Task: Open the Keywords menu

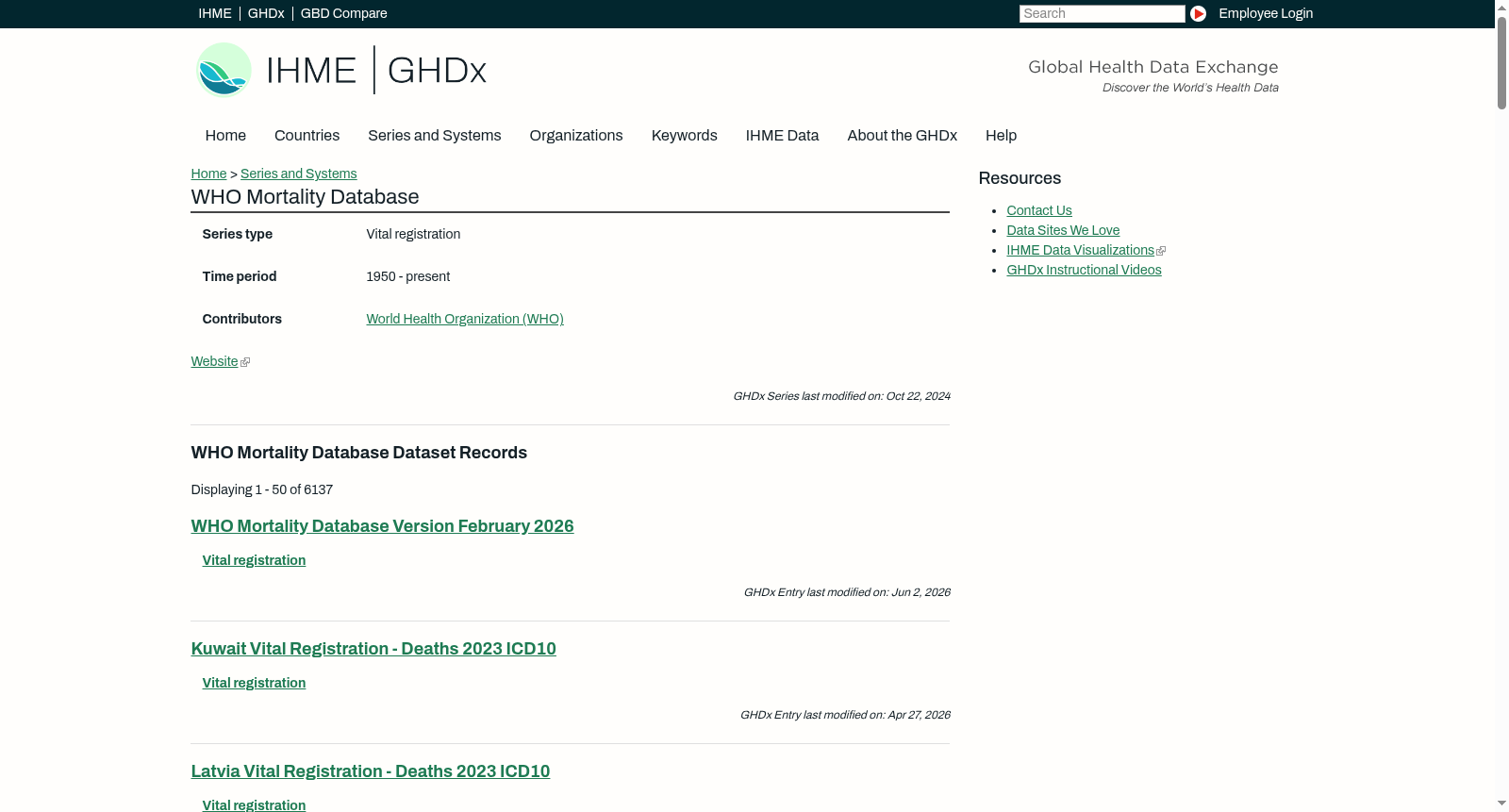Action: pyautogui.click(x=685, y=136)
